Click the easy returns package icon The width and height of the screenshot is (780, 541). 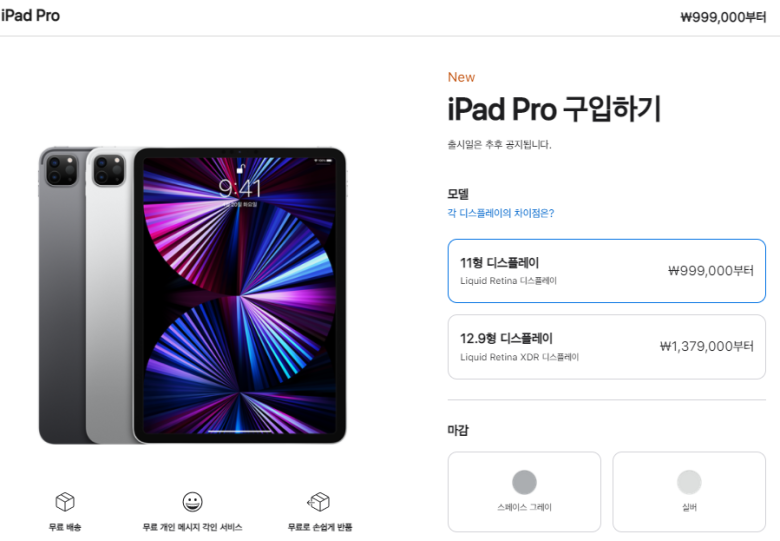click(319, 502)
